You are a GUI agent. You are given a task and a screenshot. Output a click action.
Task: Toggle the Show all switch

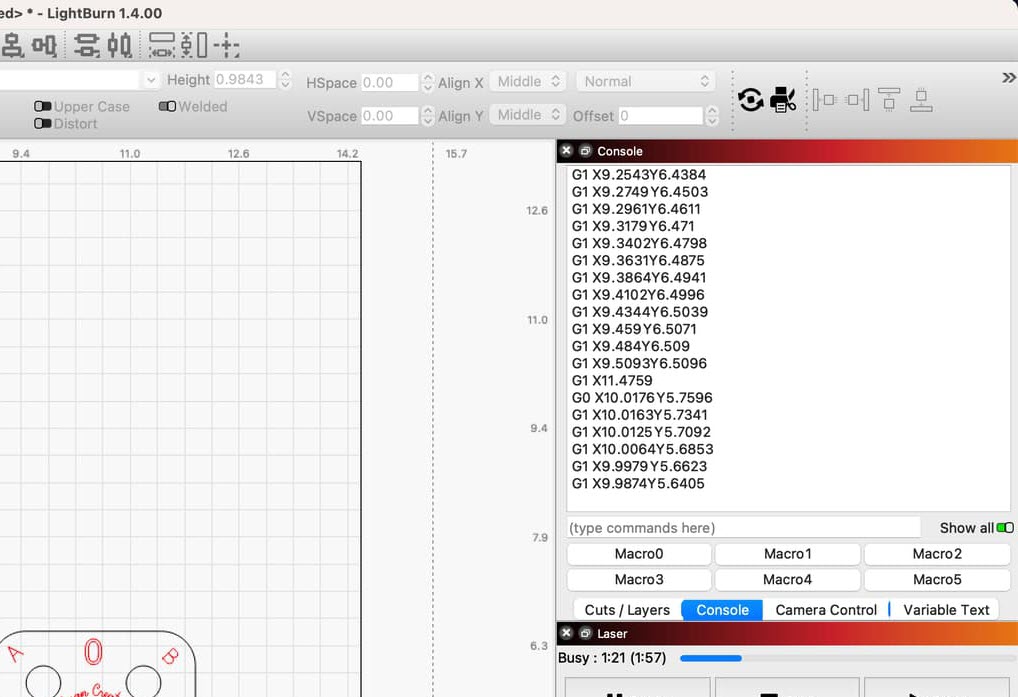click(x=1004, y=528)
